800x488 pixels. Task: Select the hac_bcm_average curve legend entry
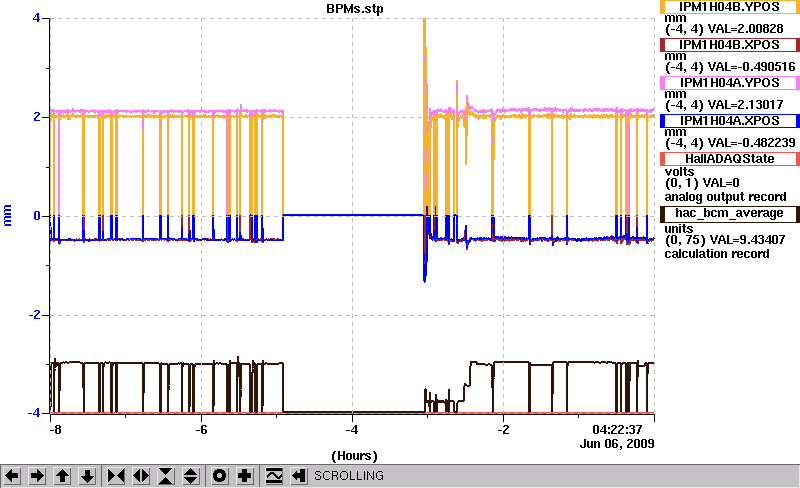[730, 213]
